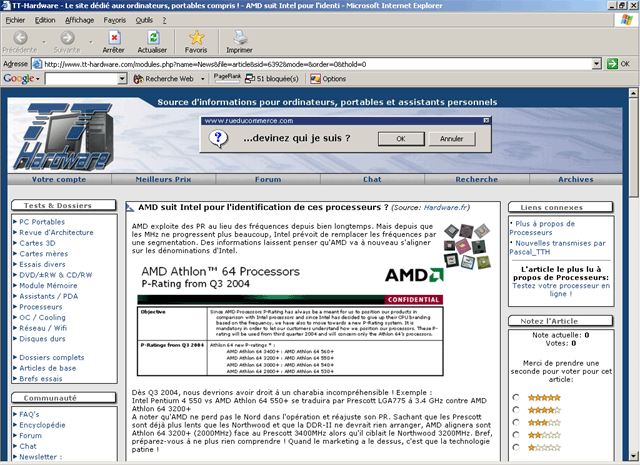Open Testez votre processeur en ligne link

tap(561, 289)
